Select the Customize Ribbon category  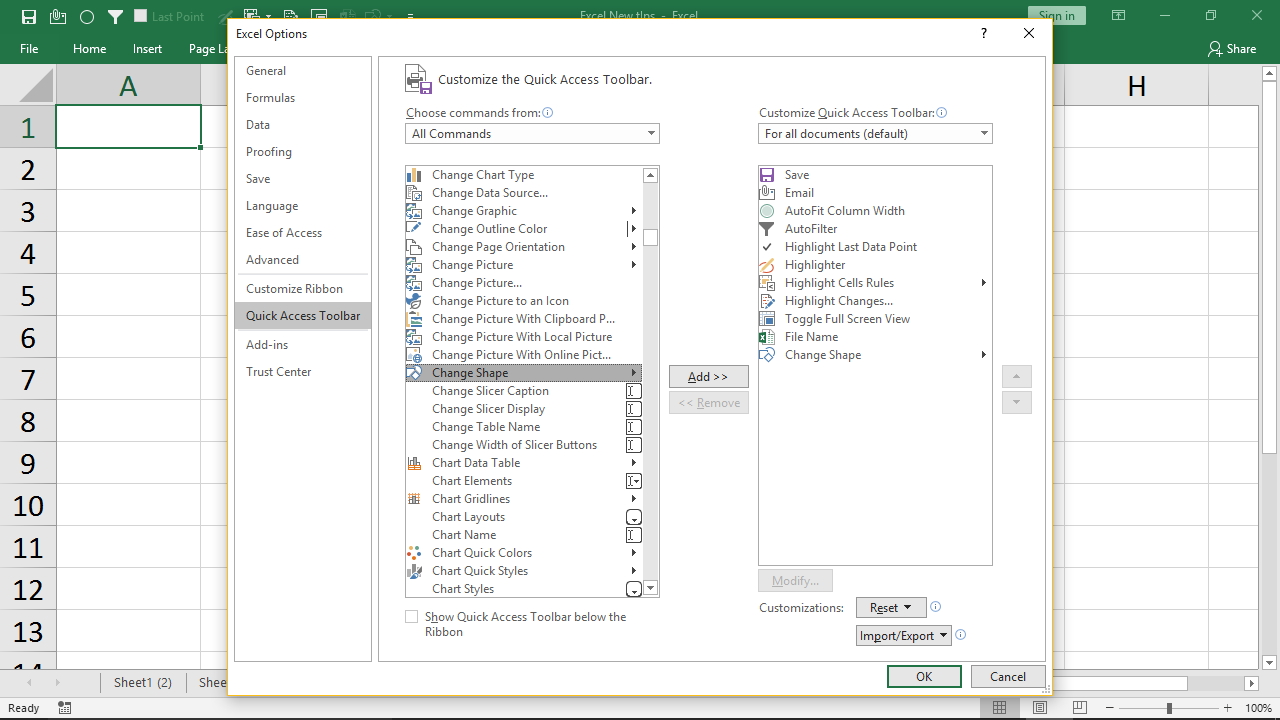point(303,289)
